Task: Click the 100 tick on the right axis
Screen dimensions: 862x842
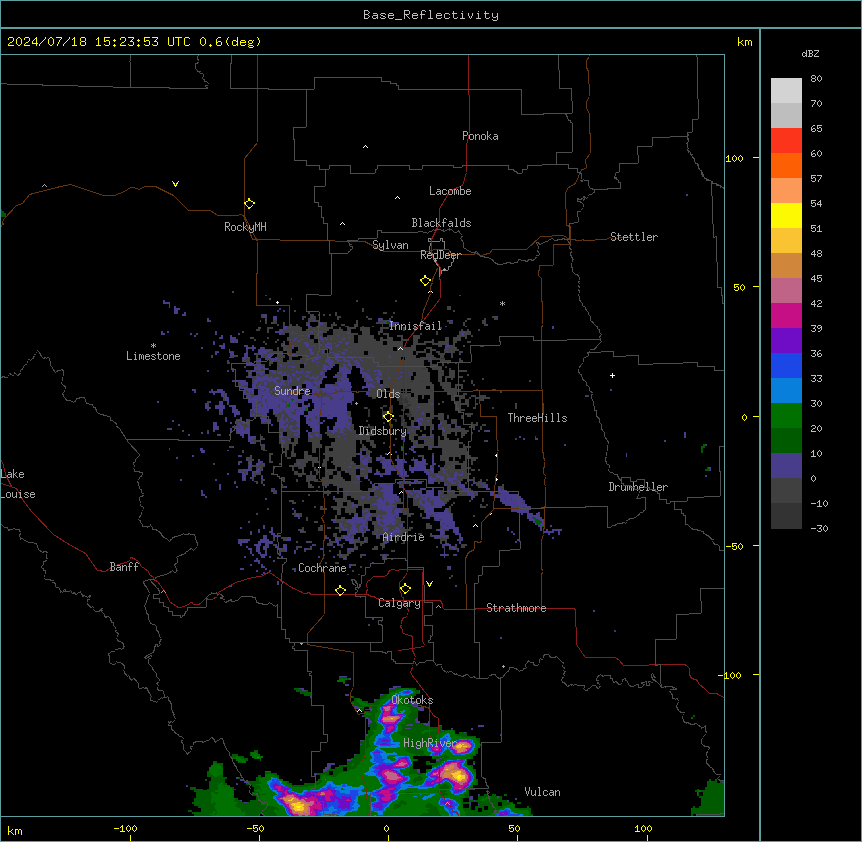Action: 734,158
